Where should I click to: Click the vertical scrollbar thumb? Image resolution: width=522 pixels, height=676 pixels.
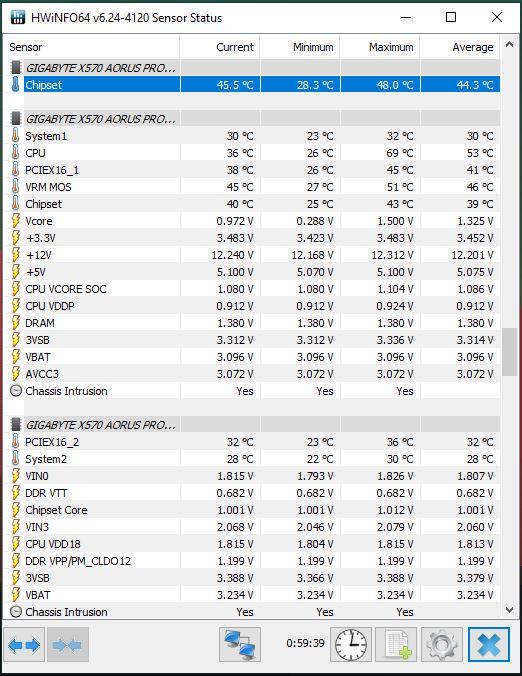point(509,352)
